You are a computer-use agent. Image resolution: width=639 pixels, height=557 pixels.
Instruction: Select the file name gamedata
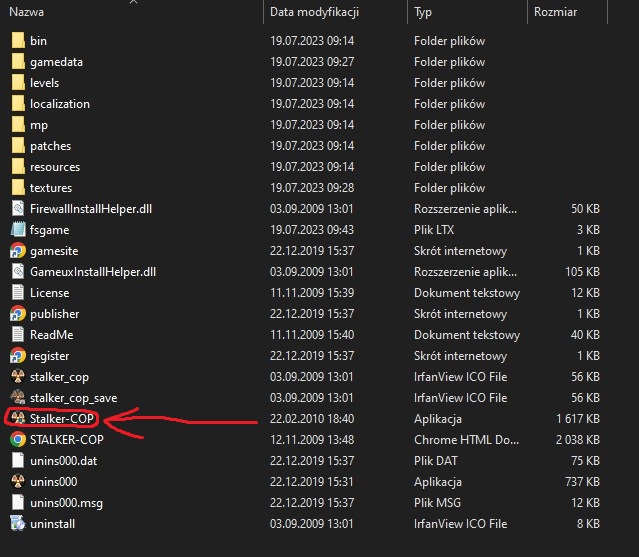point(56,62)
